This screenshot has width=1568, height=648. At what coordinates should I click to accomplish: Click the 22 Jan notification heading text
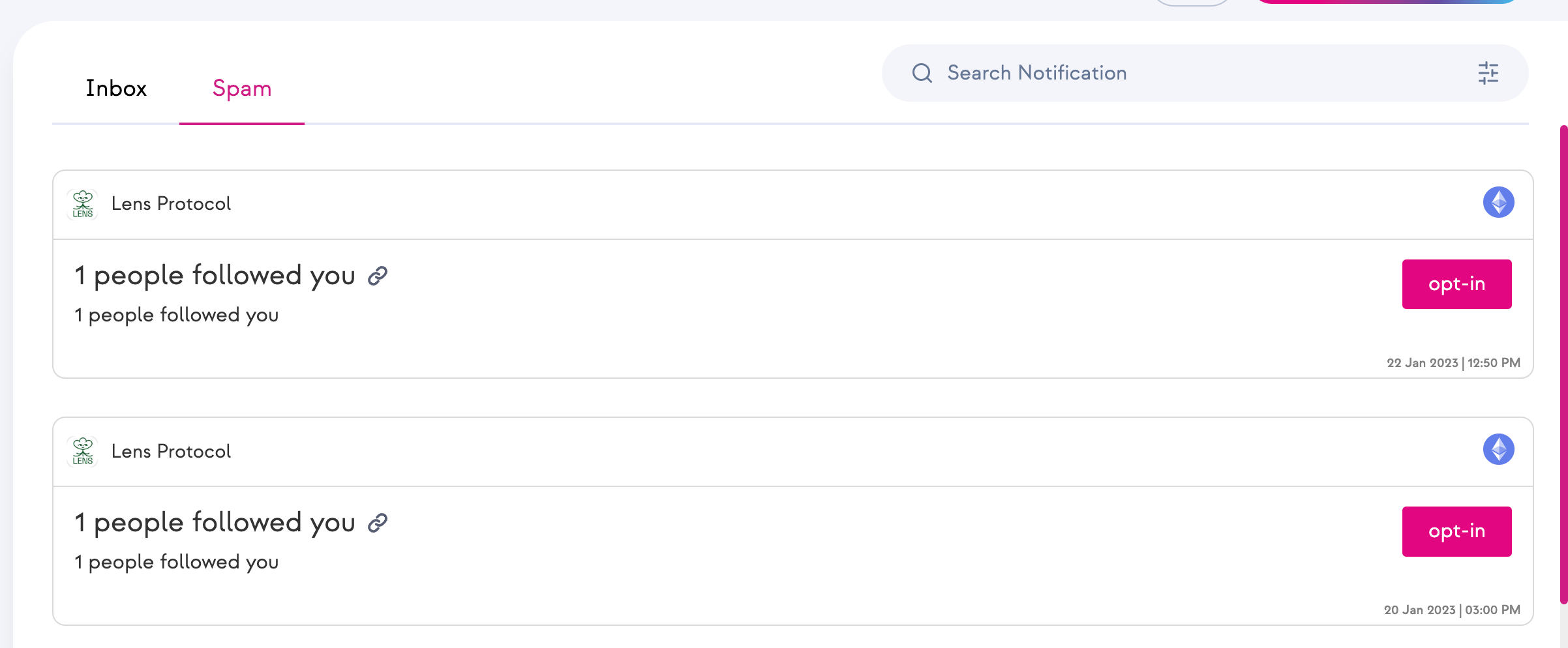(215, 276)
